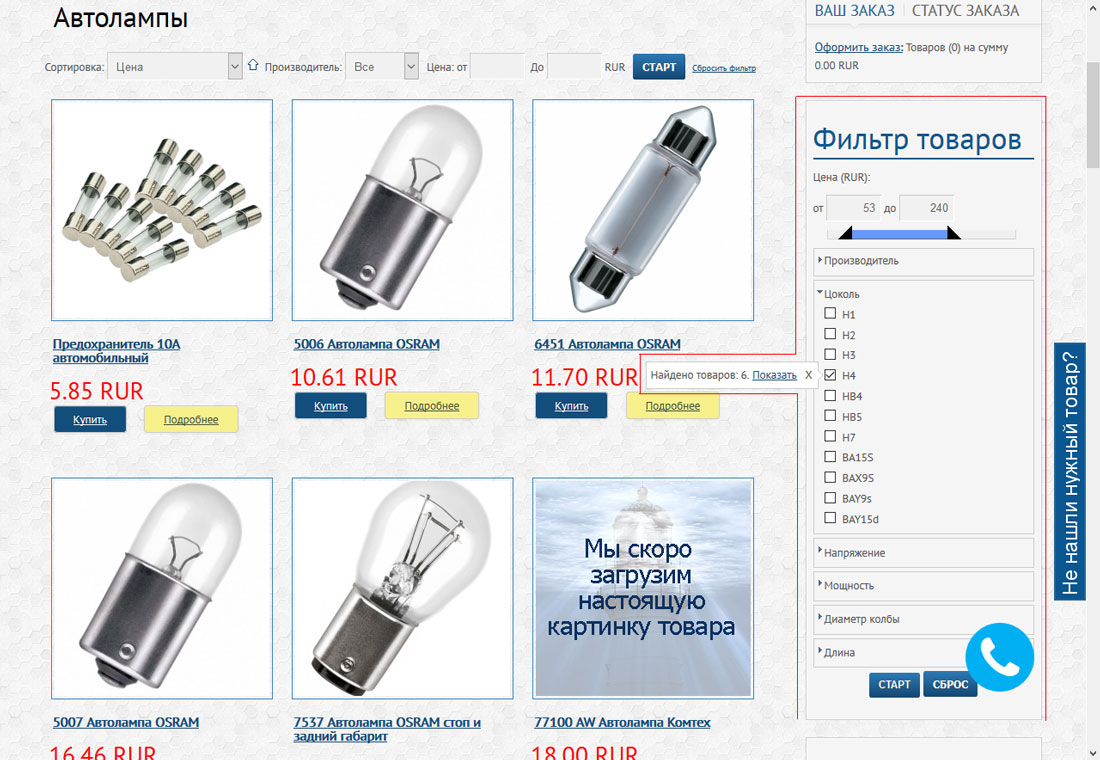This screenshot has width=1100, height=760.
Task: Open the 6451 festoon lamp image
Action: pos(643,210)
